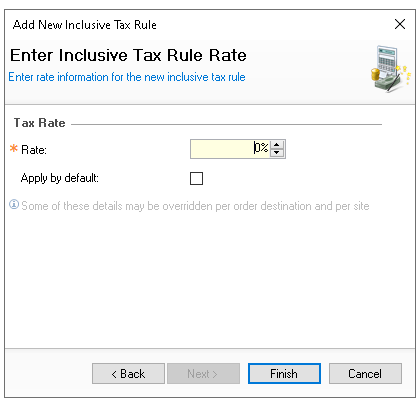Click the blue rate information subtitle text
Image resolution: width=420 pixels, height=401 pixels.
127,77
